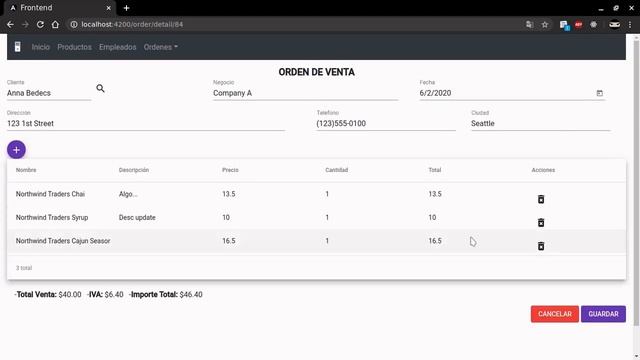Go back with the browser back arrow

[10, 24]
